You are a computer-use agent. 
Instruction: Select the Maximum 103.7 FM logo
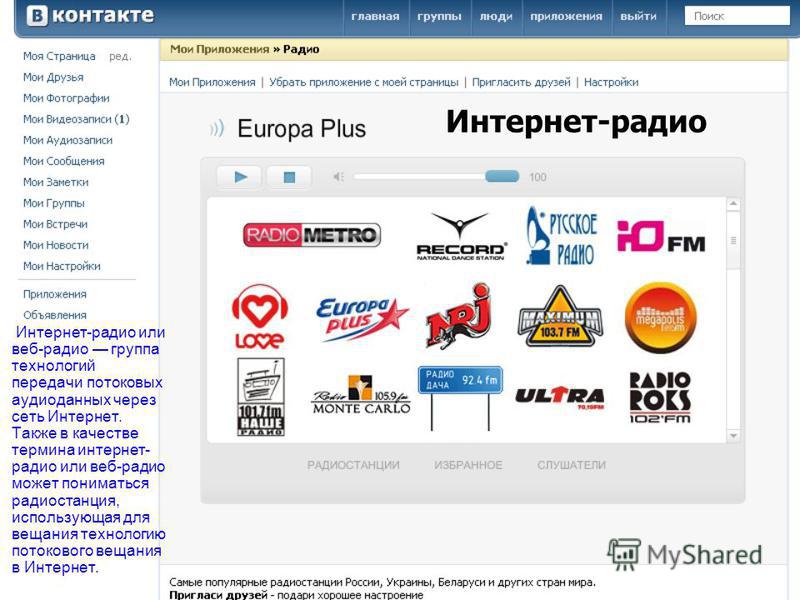point(560,317)
